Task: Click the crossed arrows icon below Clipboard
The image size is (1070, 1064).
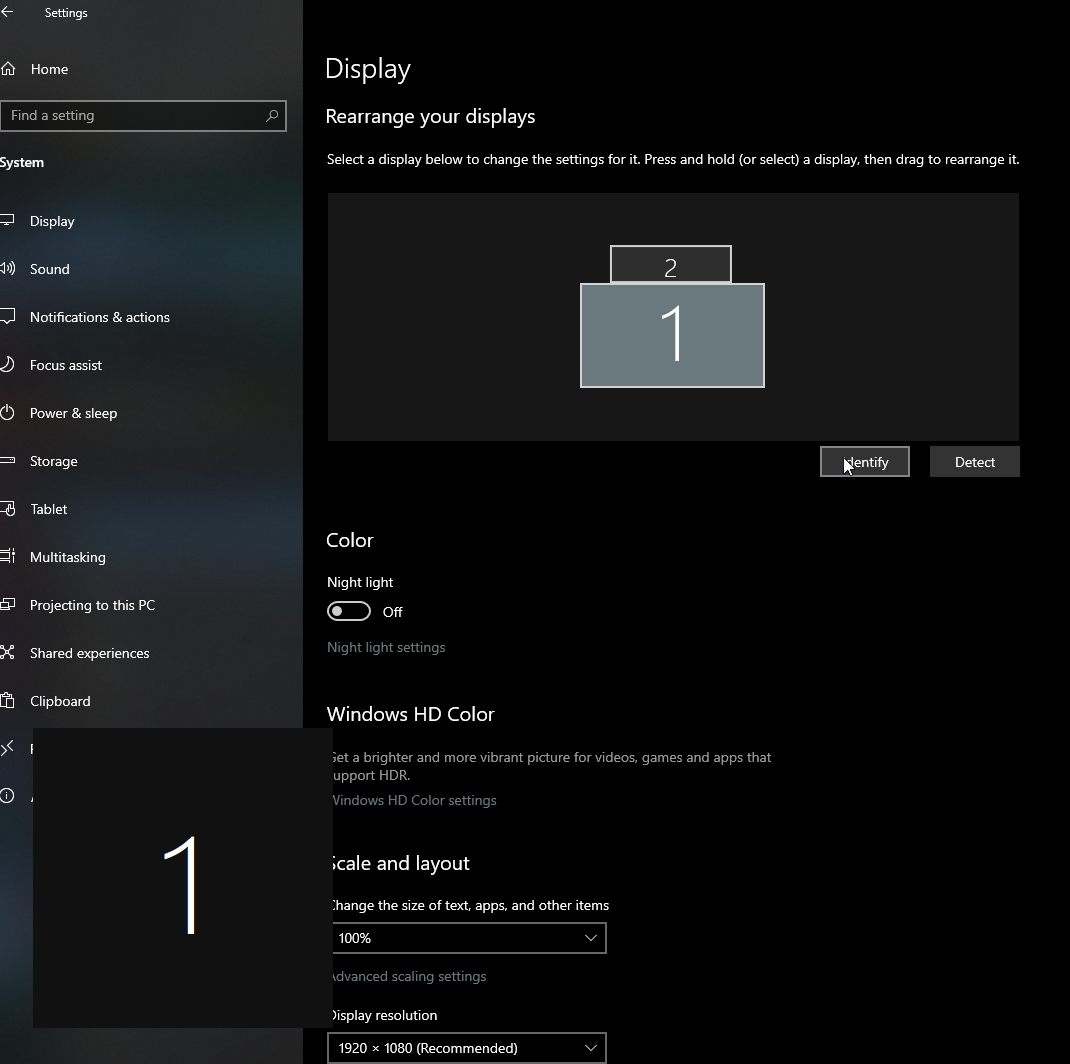Action: (x=7, y=748)
